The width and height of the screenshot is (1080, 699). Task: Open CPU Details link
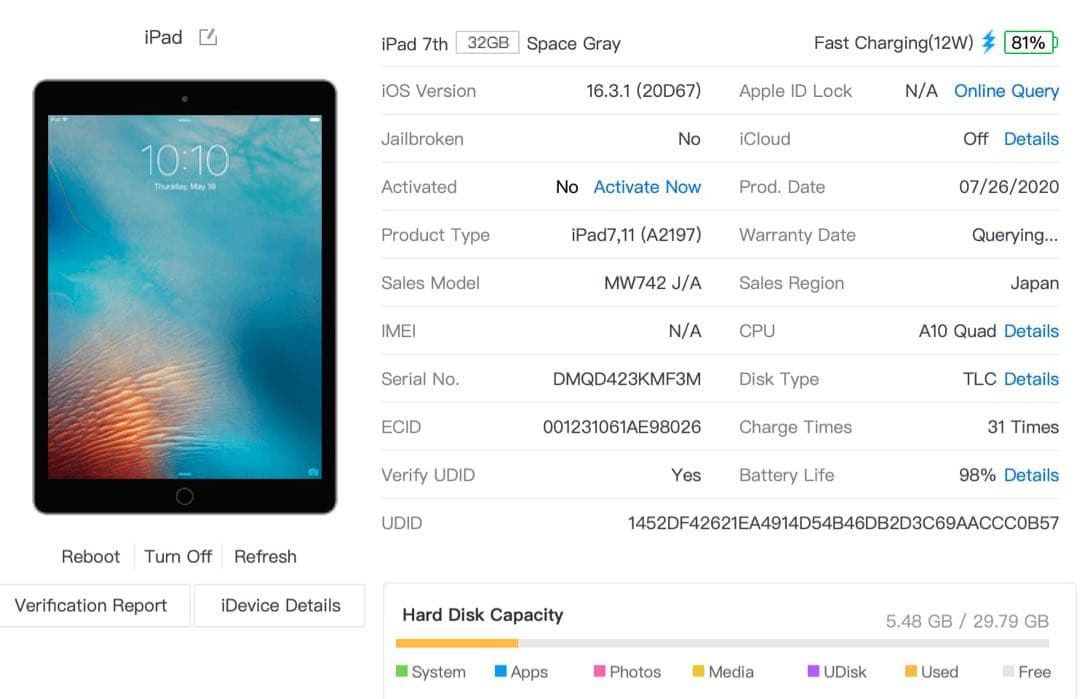(x=1031, y=331)
